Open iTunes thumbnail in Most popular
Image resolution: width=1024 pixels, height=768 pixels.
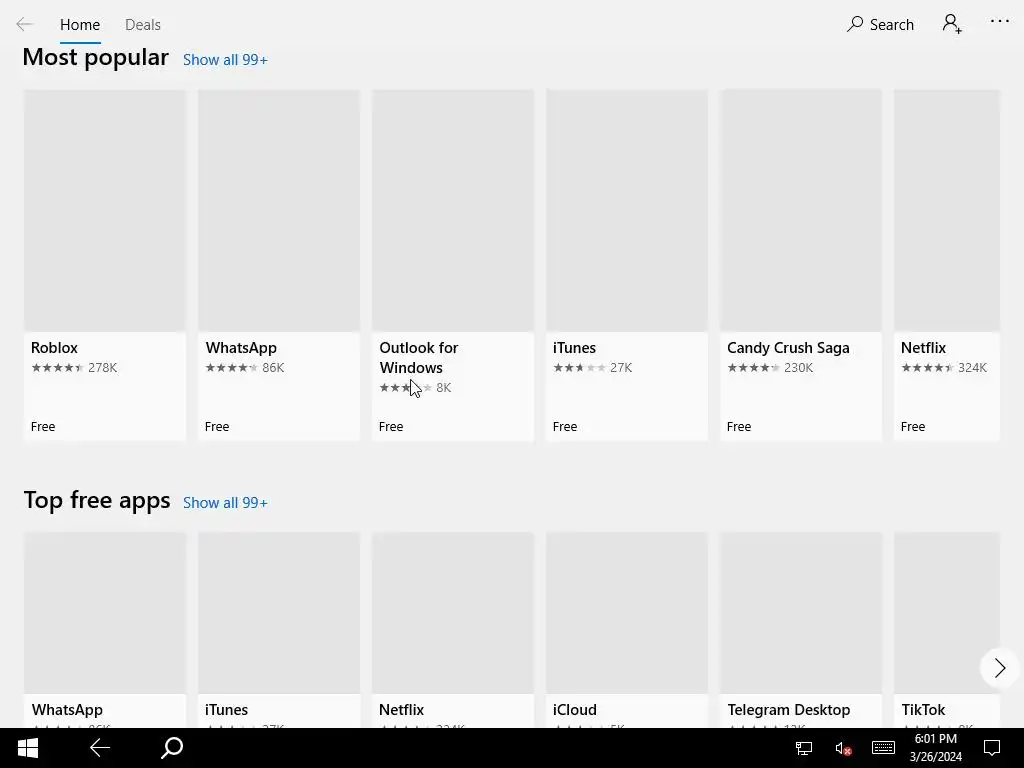click(x=627, y=210)
